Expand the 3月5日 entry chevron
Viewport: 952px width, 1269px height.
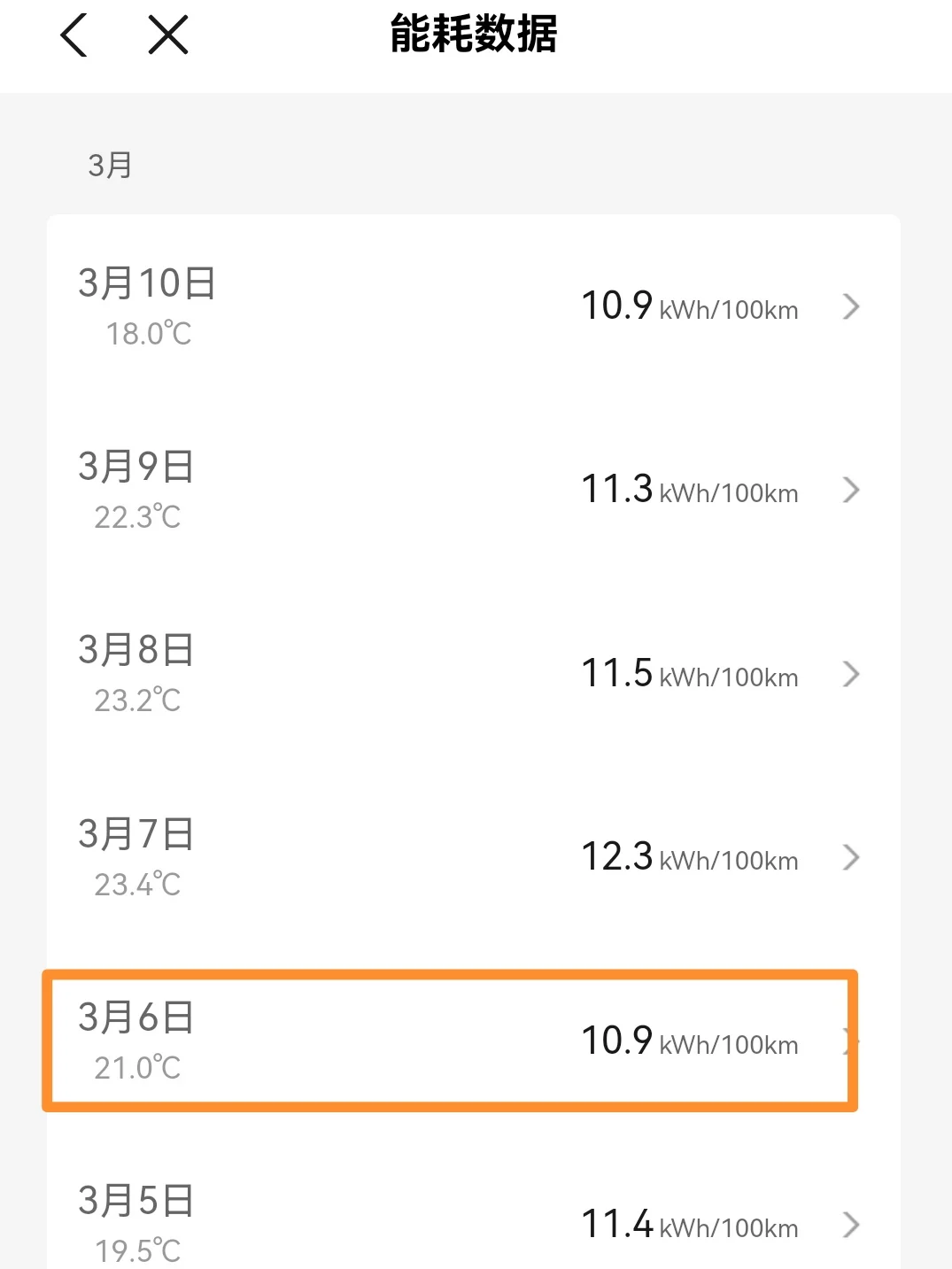coord(851,1225)
